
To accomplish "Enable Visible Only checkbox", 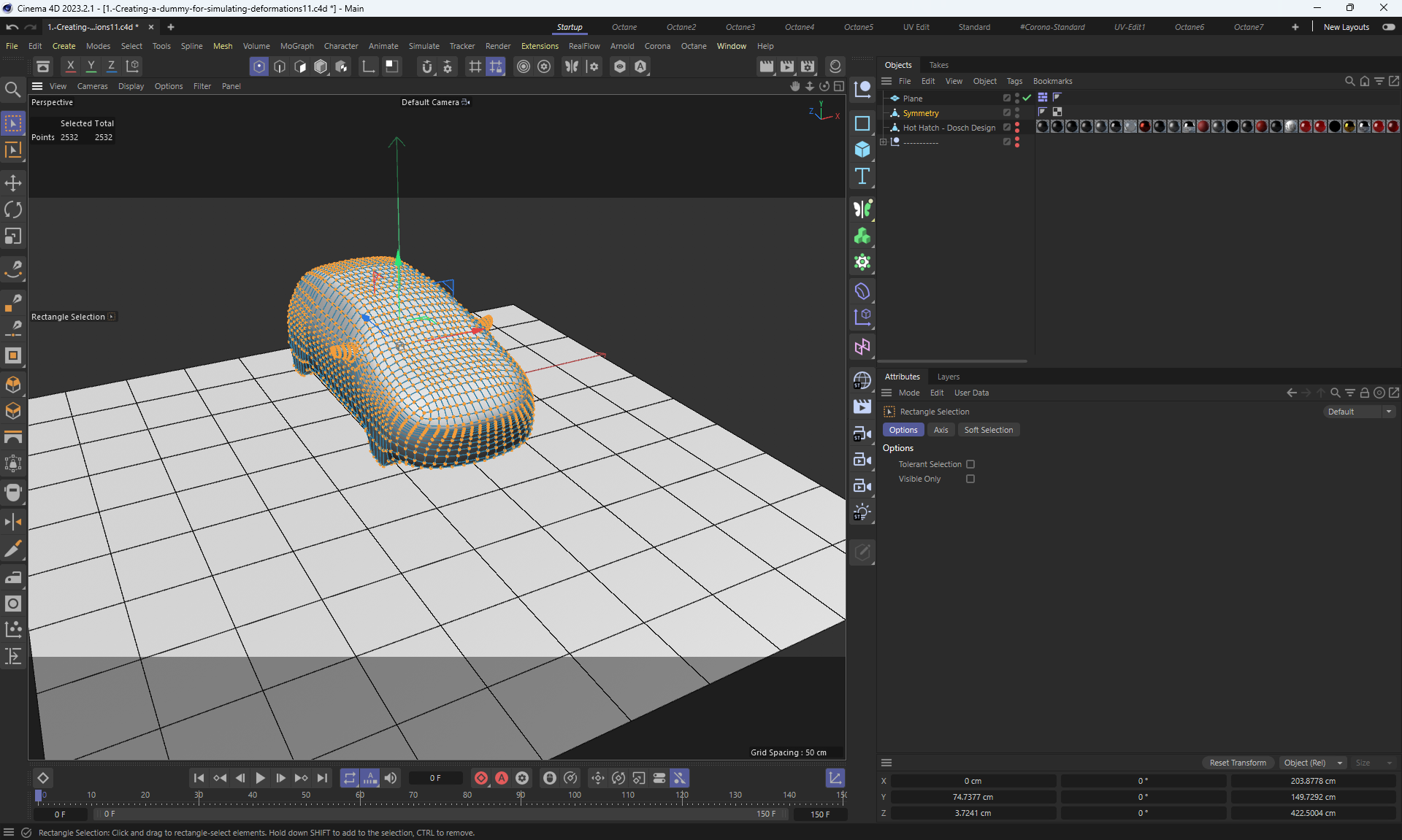I will tap(970, 479).
